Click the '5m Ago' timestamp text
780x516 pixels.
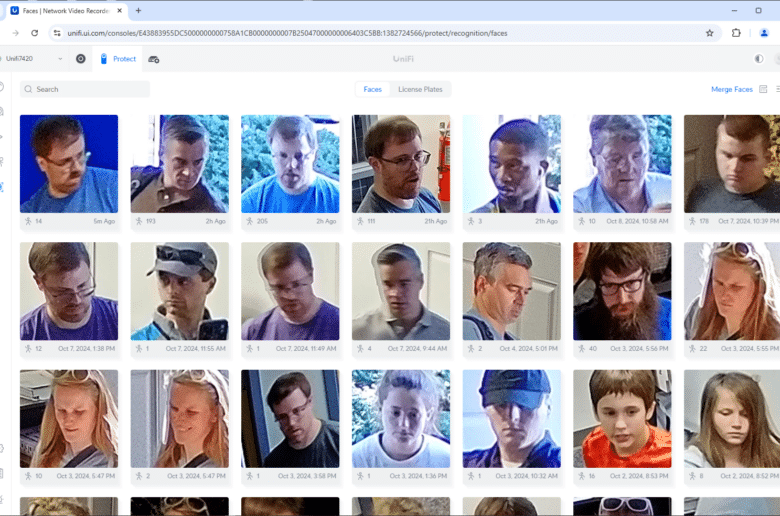pyautogui.click(x=104, y=221)
